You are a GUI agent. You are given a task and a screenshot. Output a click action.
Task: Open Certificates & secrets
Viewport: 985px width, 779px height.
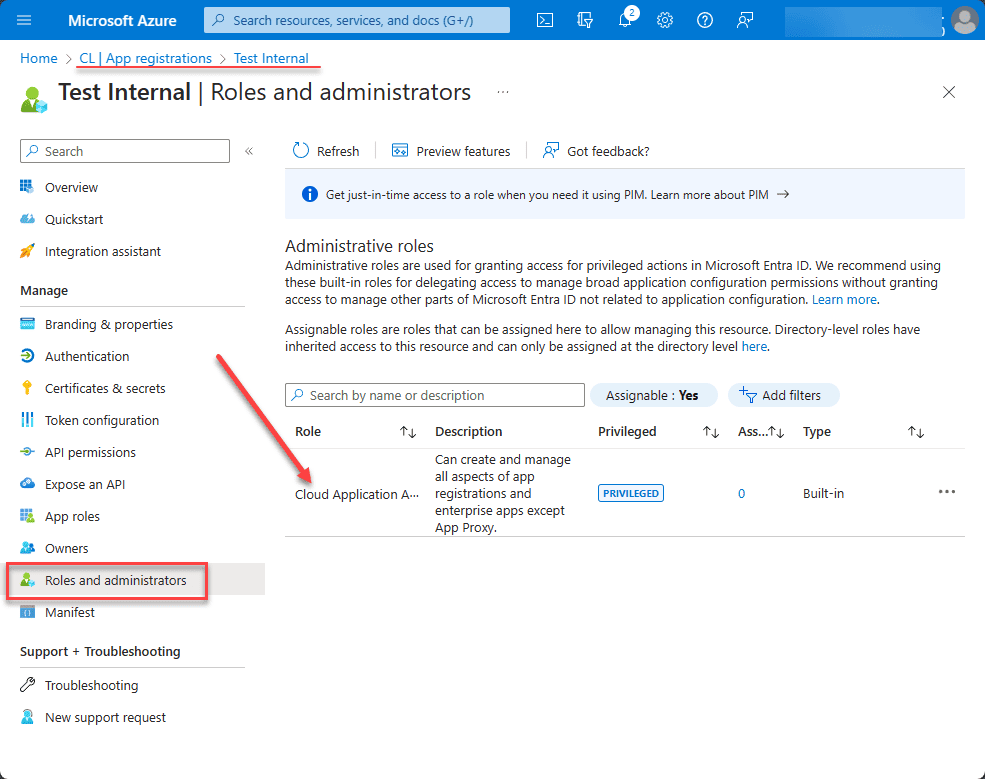(105, 388)
